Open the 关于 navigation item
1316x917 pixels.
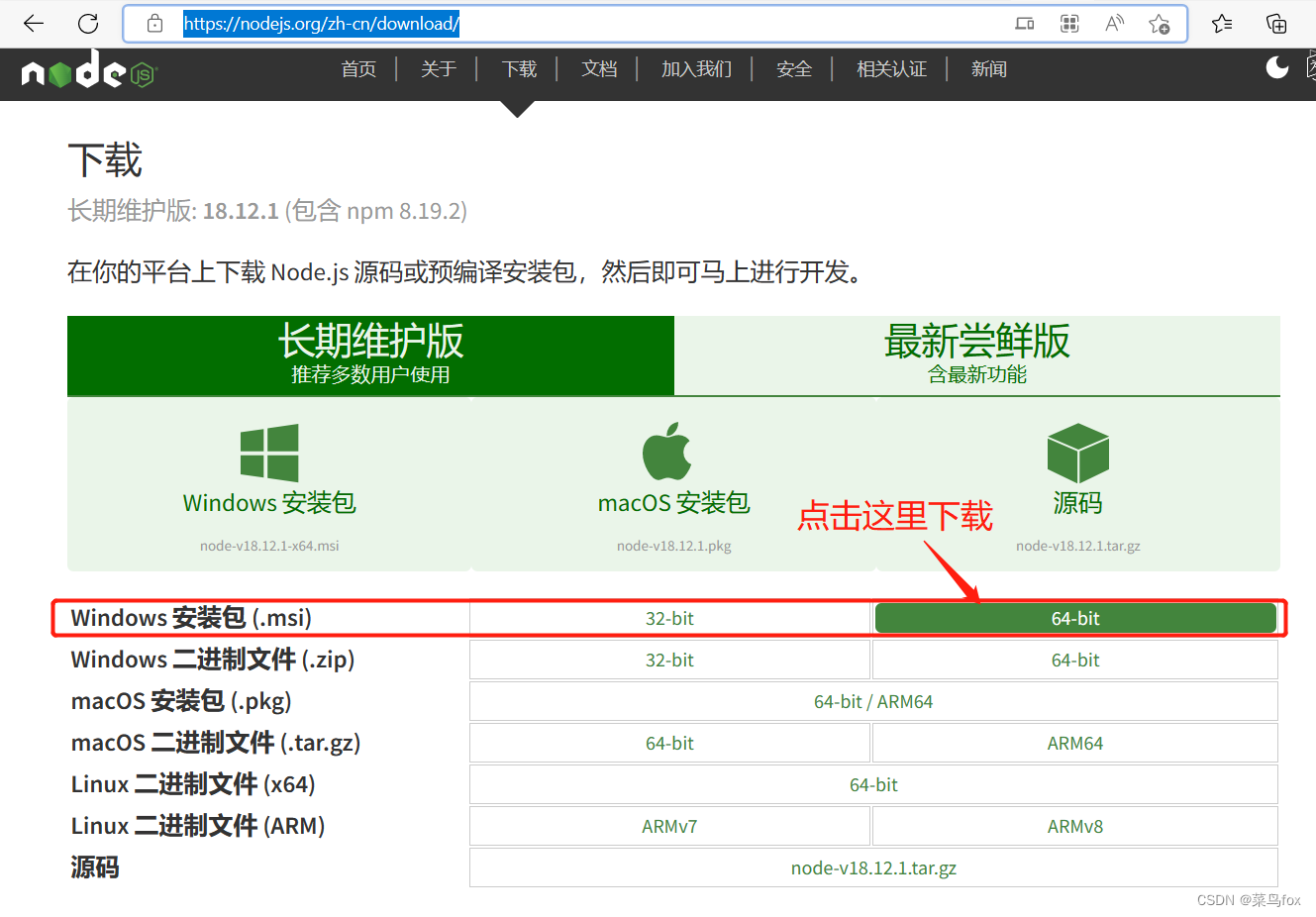(x=439, y=69)
